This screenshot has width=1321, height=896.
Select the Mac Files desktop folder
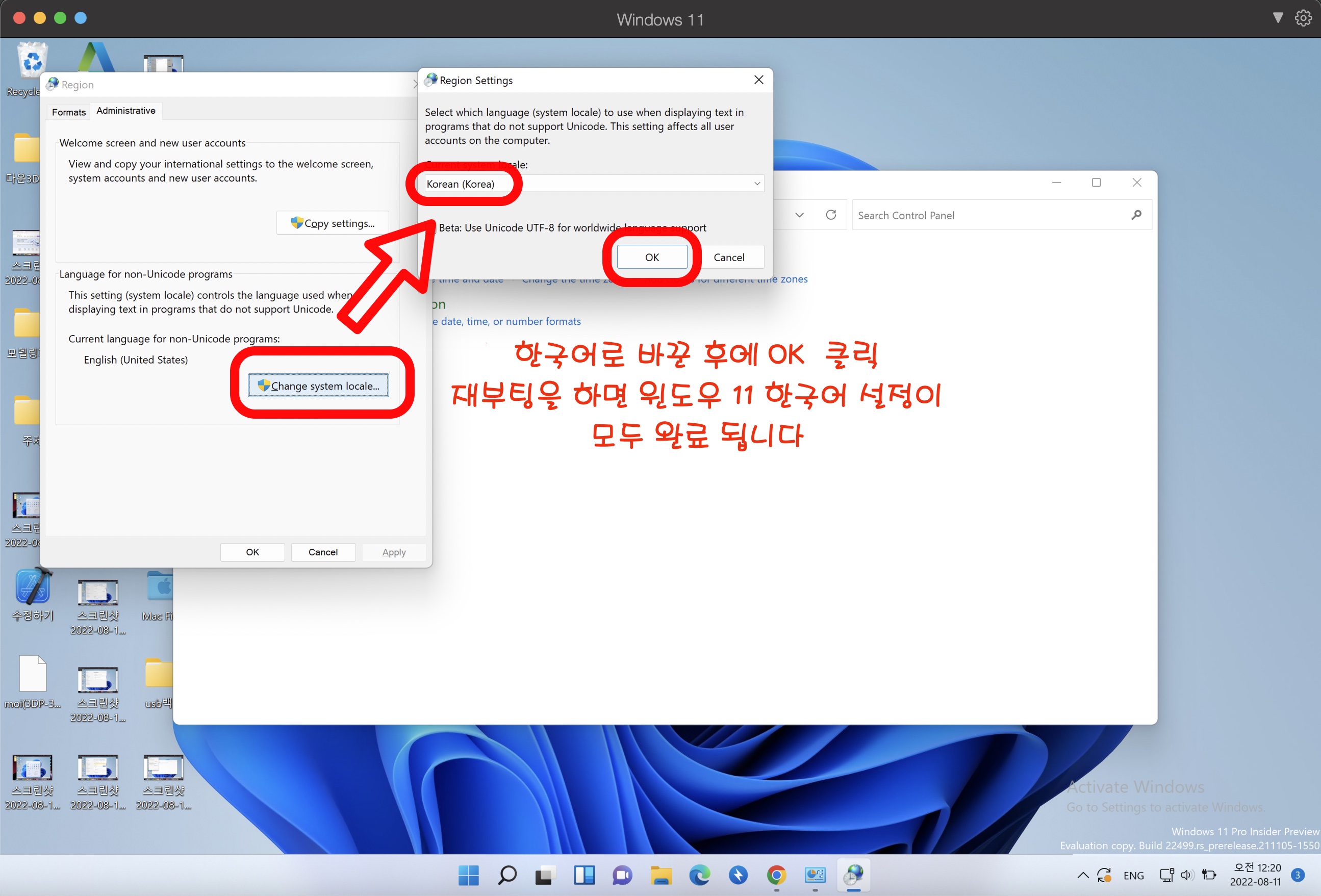pyautogui.click(x=158, y=596)
